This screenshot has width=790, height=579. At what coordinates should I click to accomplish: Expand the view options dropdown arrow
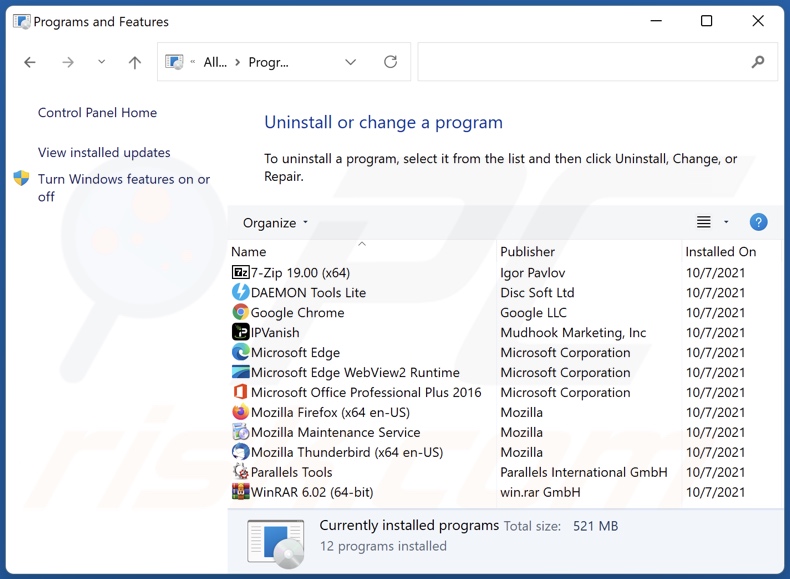[x=726, y=222]
